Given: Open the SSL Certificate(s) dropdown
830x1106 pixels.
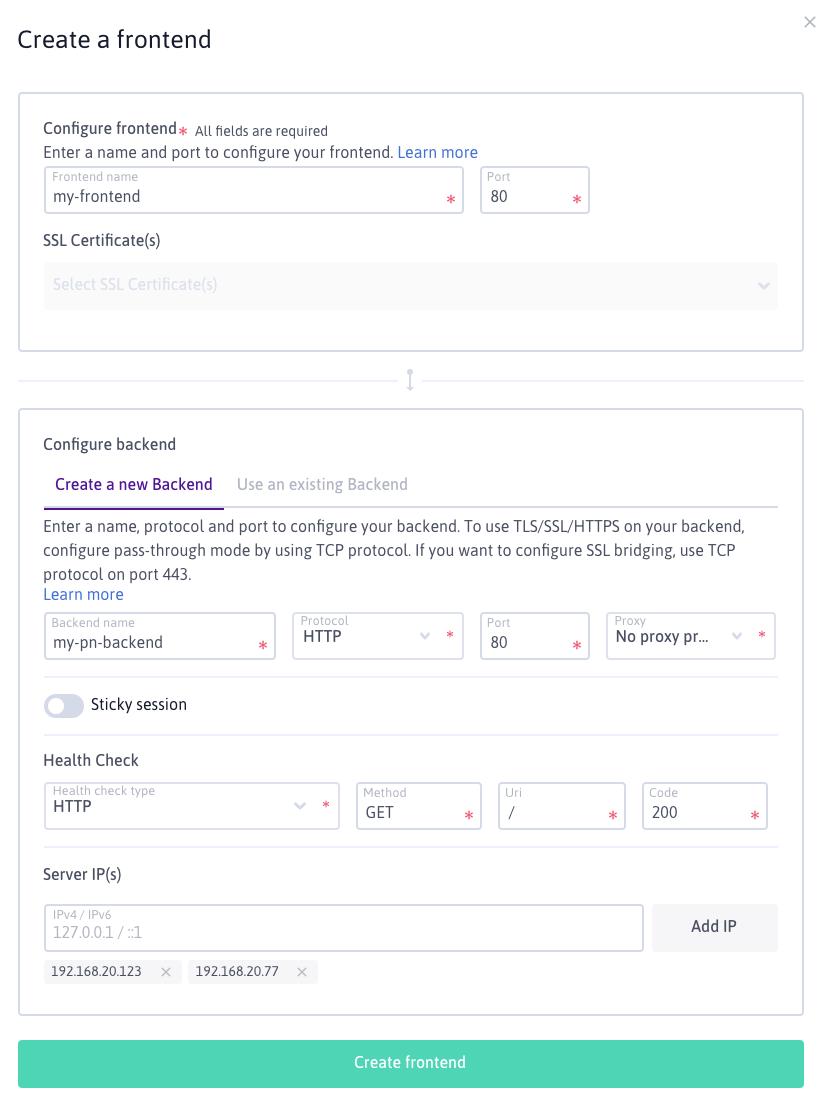Looking at the screenshot, I should click(x=410, y=286).
